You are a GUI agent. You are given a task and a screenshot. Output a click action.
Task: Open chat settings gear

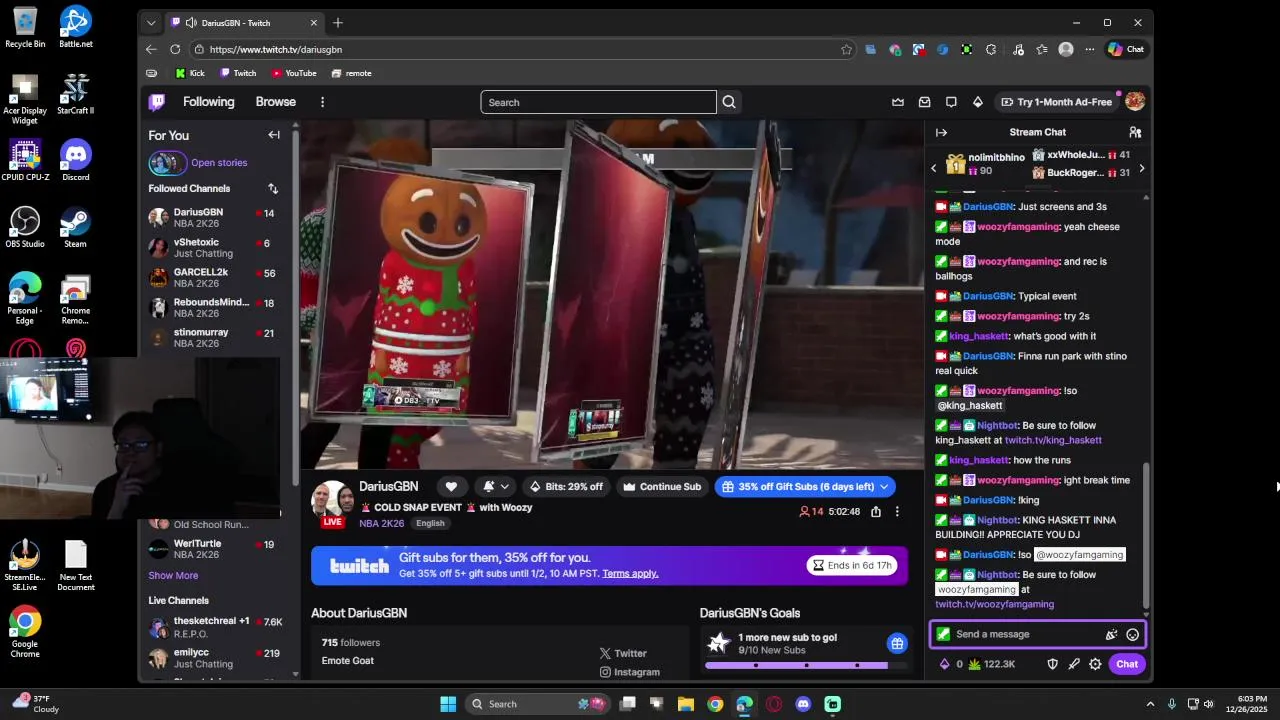coord(1095,664)
